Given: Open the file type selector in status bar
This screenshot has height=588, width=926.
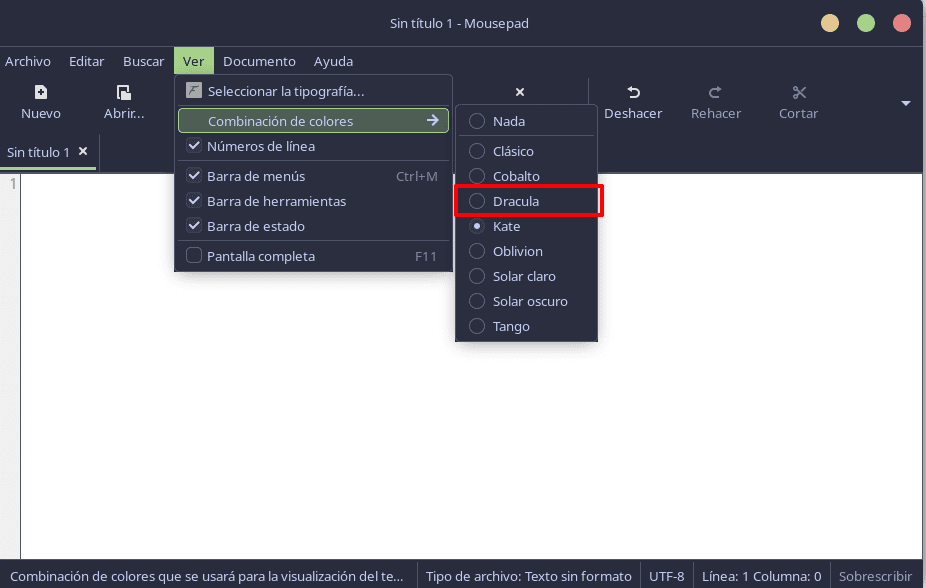Looking at the screenshot, I should click(528, 576).
